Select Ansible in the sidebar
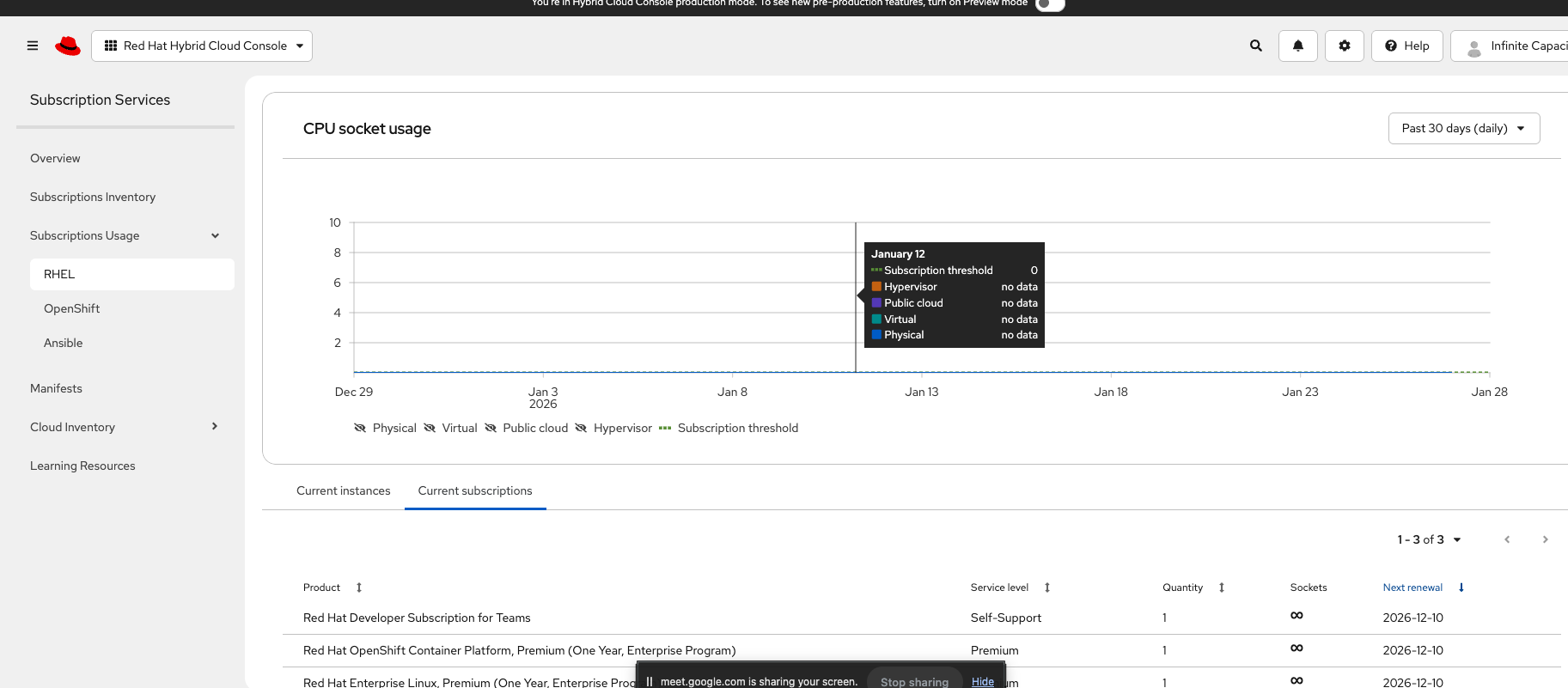1568x688 pixels. [64, 343]
